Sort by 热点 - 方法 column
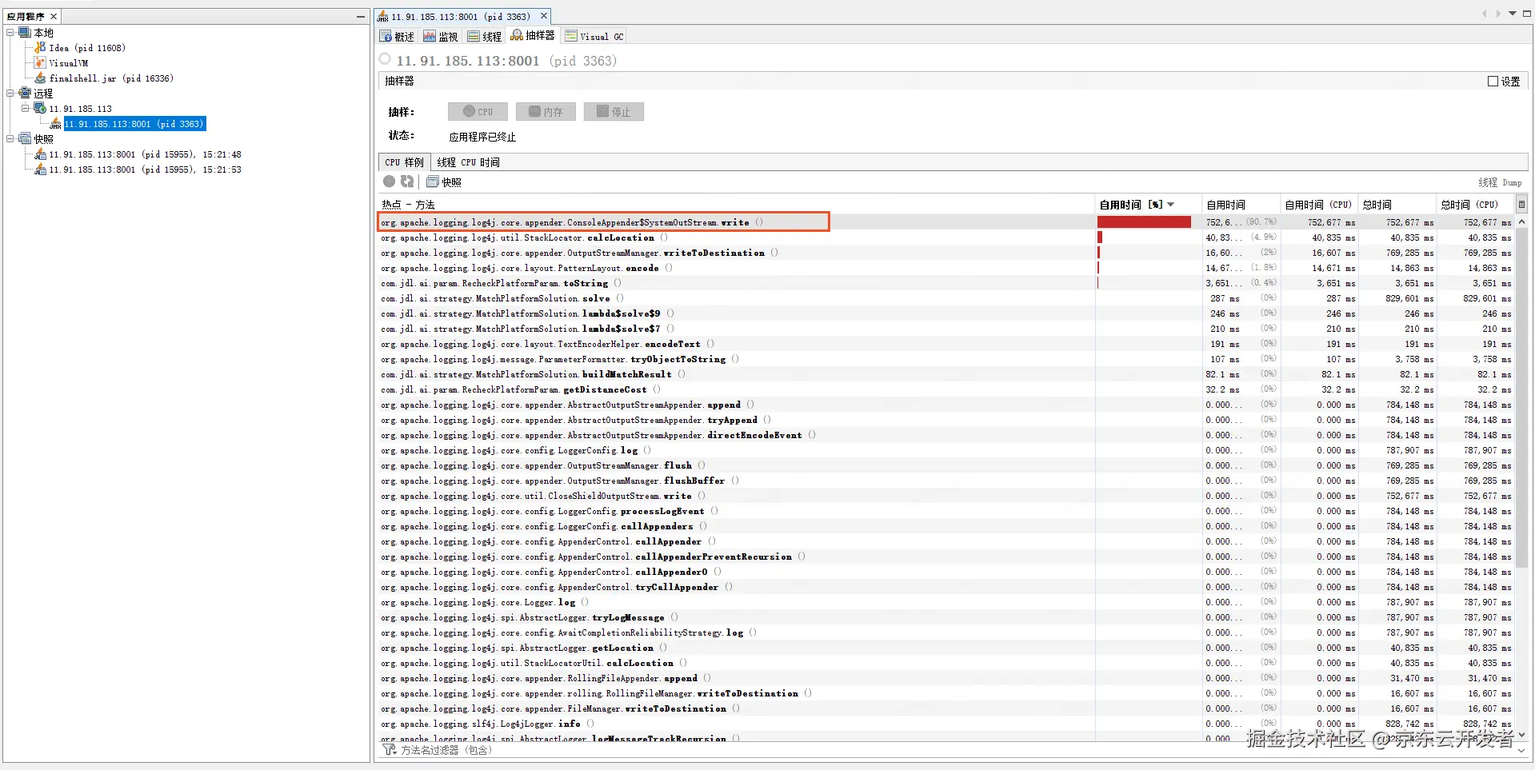 (x=736, y=204)
